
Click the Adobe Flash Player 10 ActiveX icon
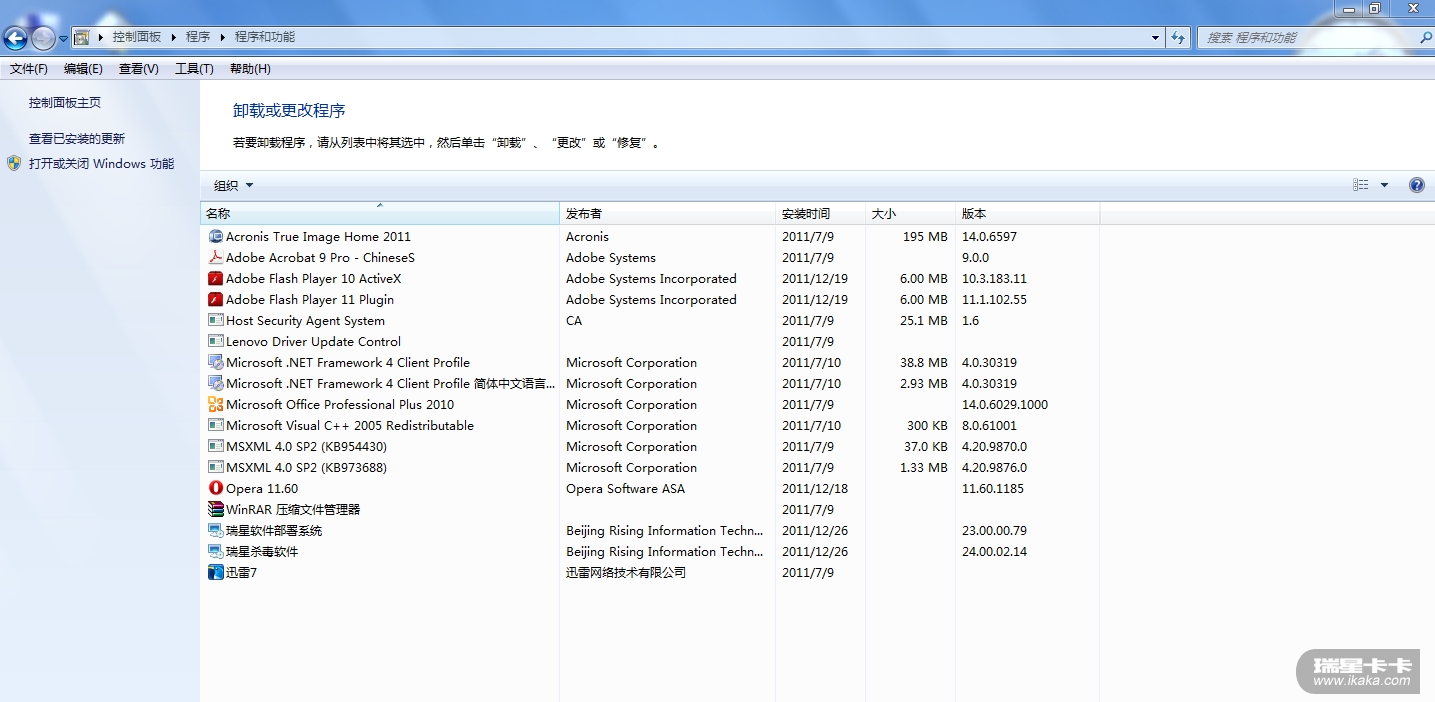215,279
